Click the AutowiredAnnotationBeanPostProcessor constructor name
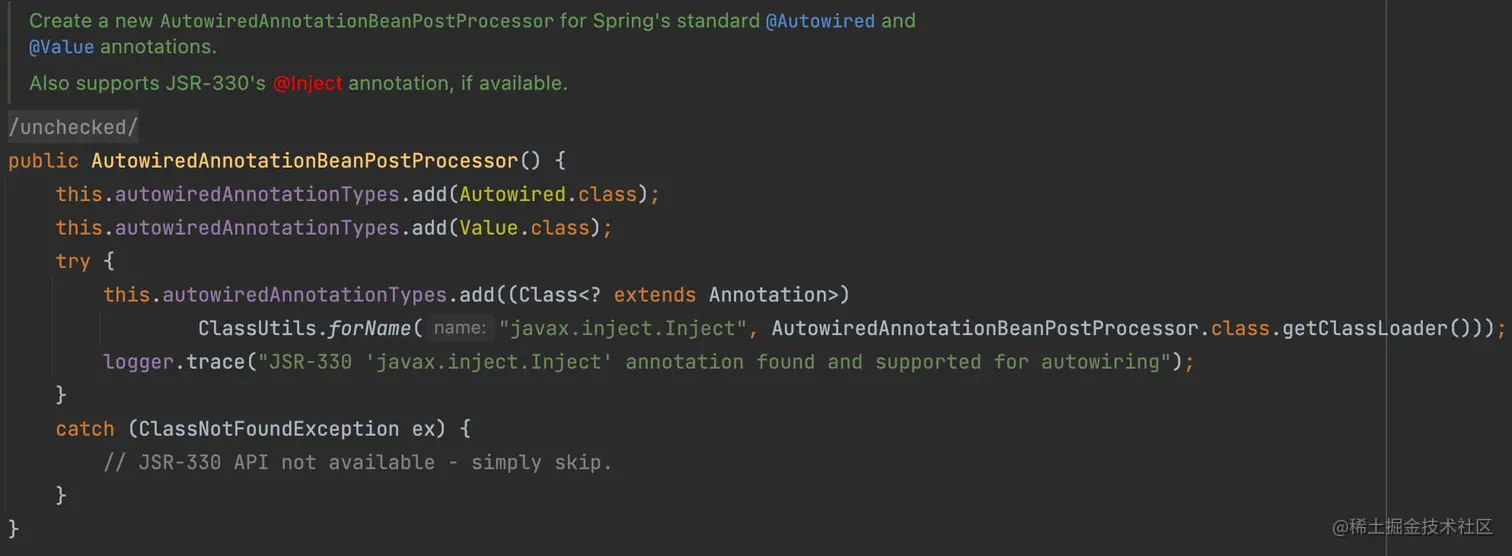Screen dimensions: 1512x556 click(304, 160)
